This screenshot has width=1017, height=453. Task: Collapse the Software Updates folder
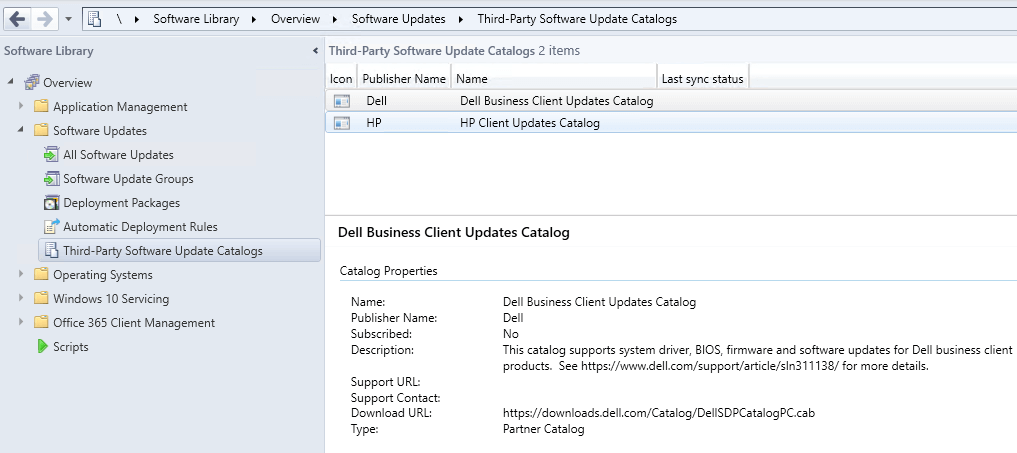pyautogui.click(x=21, y=130)
